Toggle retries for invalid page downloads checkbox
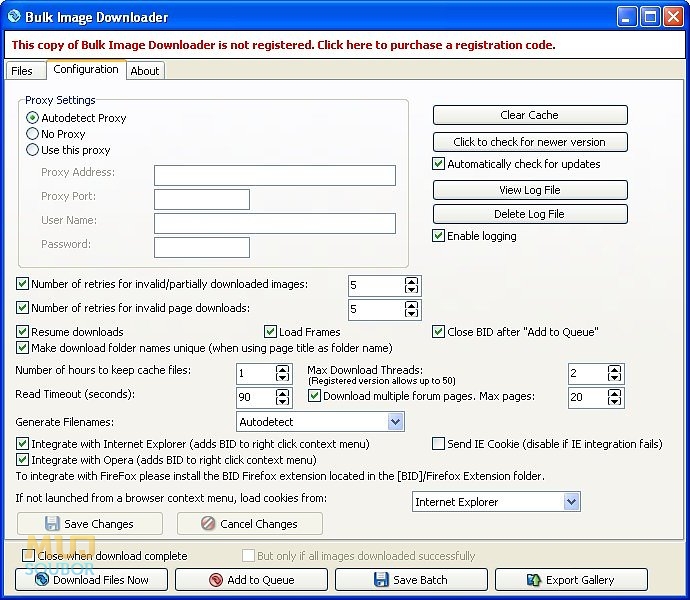 22,307
